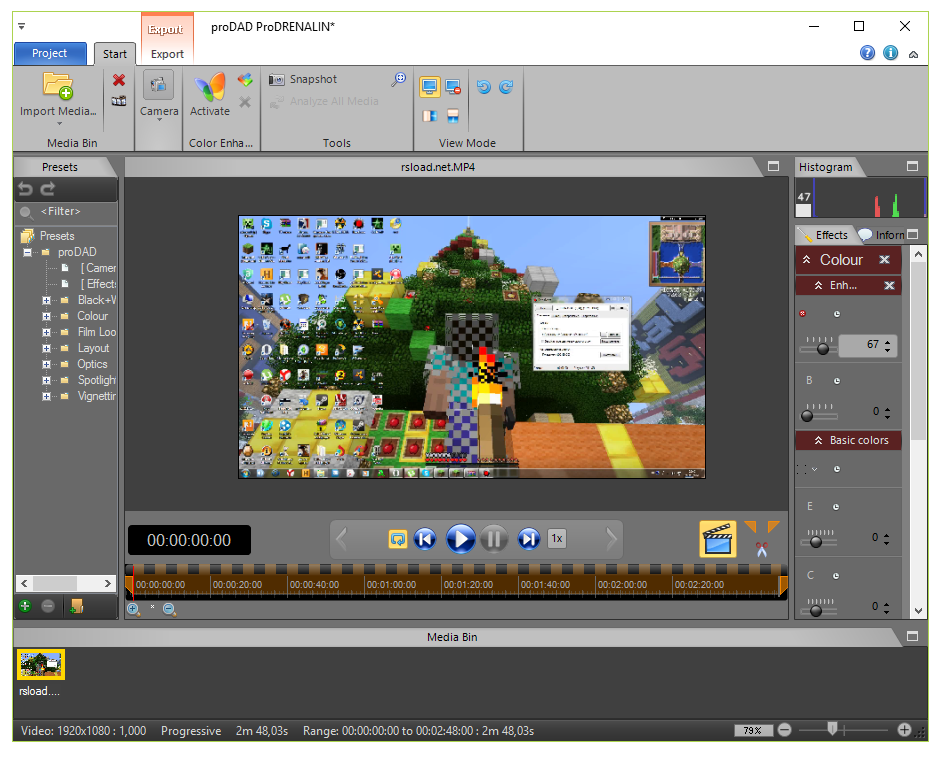Click the Activate color enhancement icon
The image size is (942, 758).
pyautogui.click(x=210, y=89)
